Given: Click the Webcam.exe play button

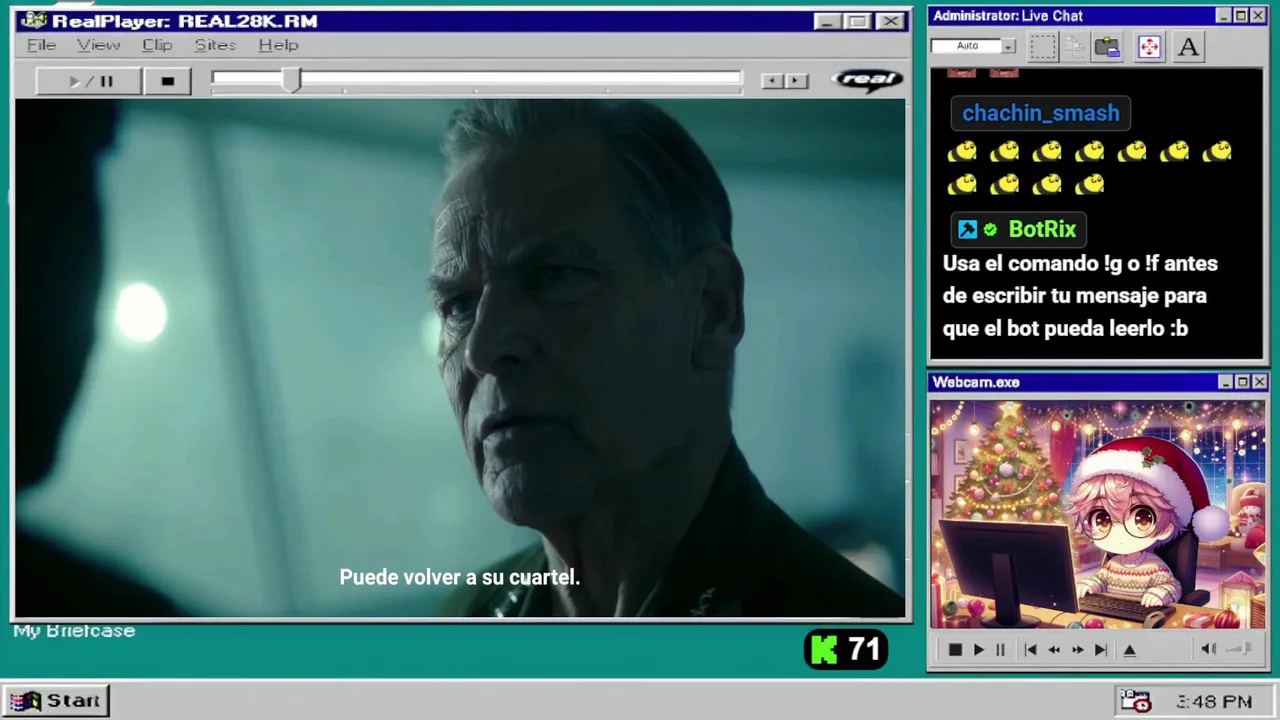Looking at the screenshot, I should (x=978, y=650).
